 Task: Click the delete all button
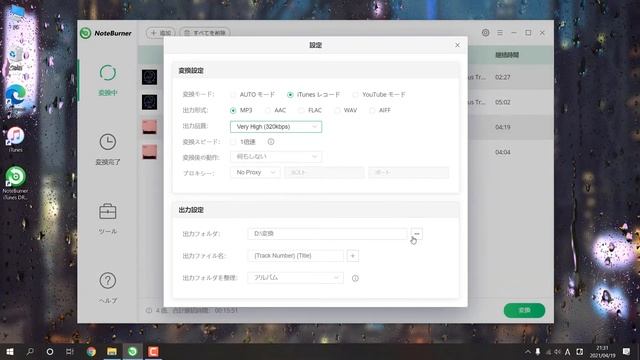tap(205, 33)
